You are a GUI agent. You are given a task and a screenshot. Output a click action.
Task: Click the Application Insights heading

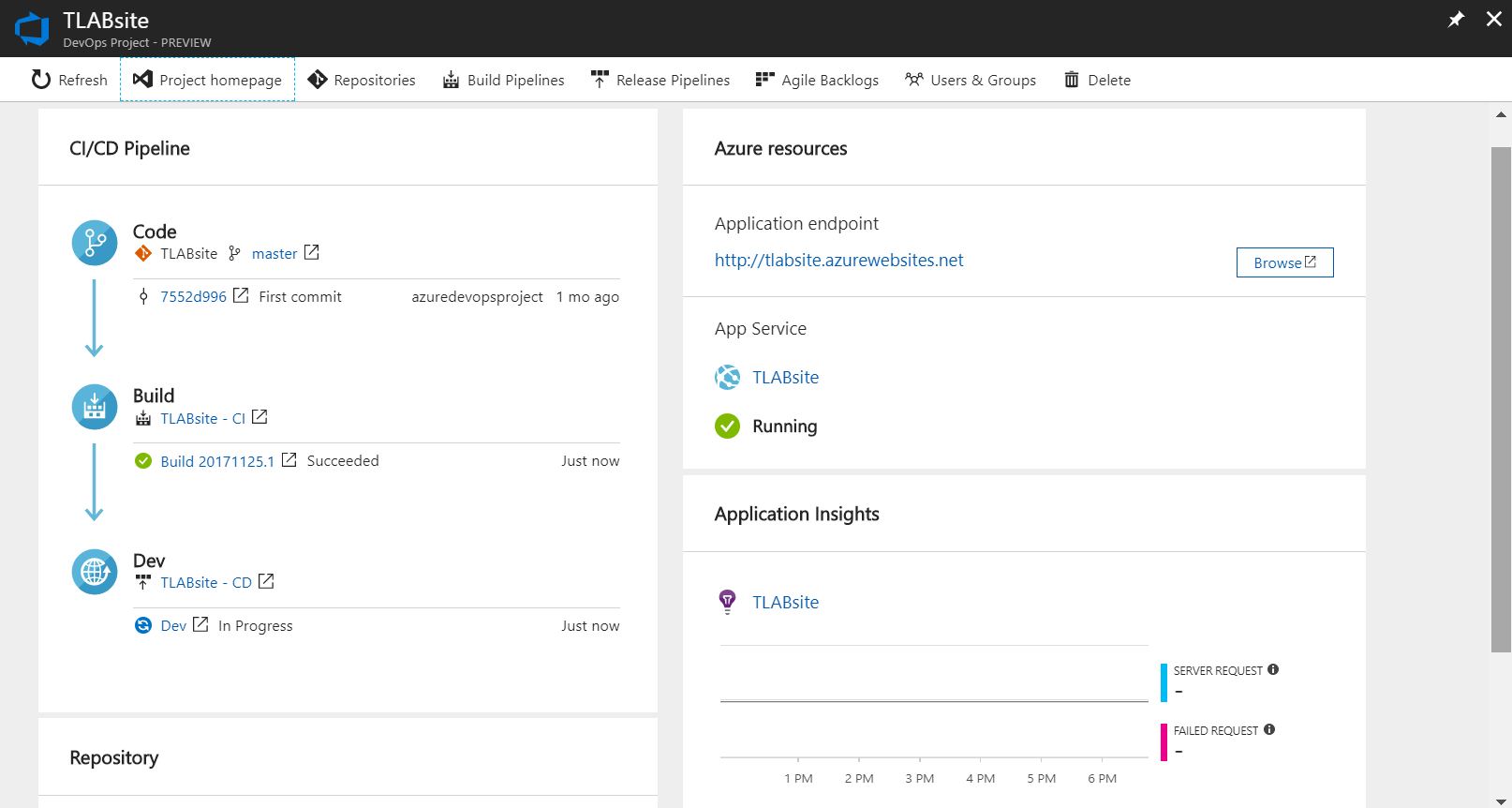tap(796, 514)
